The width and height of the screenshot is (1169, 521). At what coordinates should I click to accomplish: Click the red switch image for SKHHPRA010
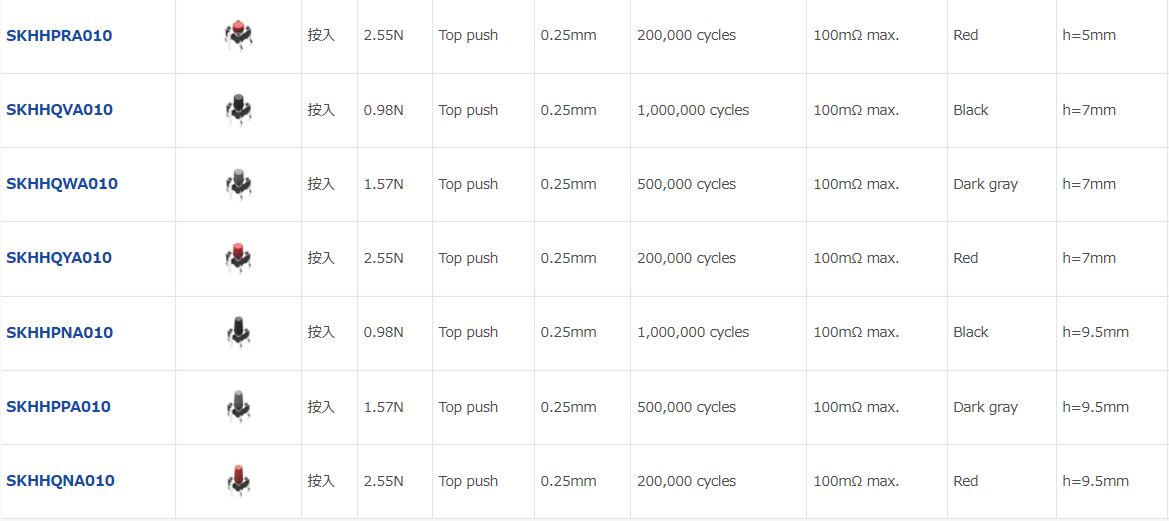[238, 35]
